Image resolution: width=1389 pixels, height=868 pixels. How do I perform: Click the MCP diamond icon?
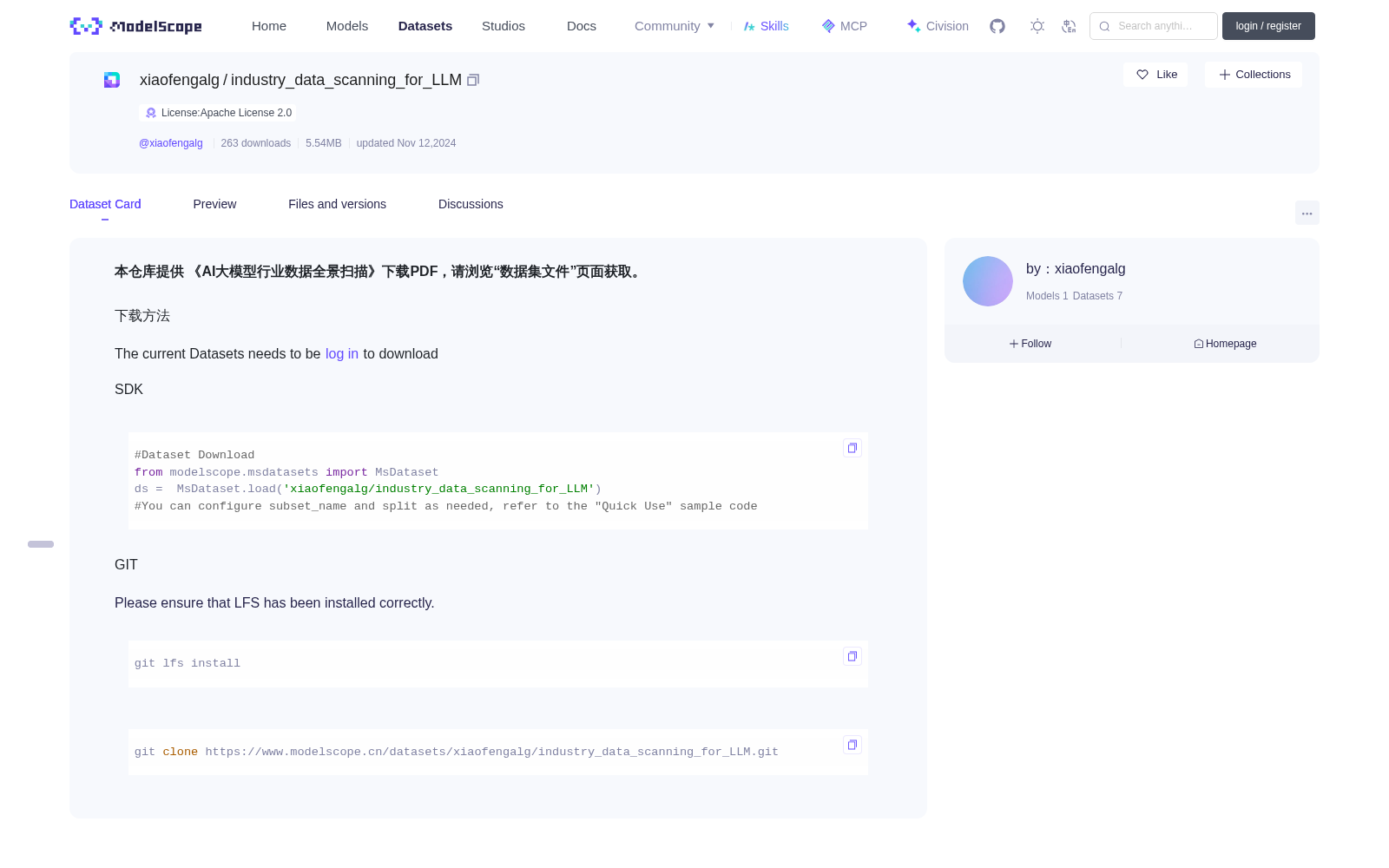pyautogui.click(x=828, y=26)
